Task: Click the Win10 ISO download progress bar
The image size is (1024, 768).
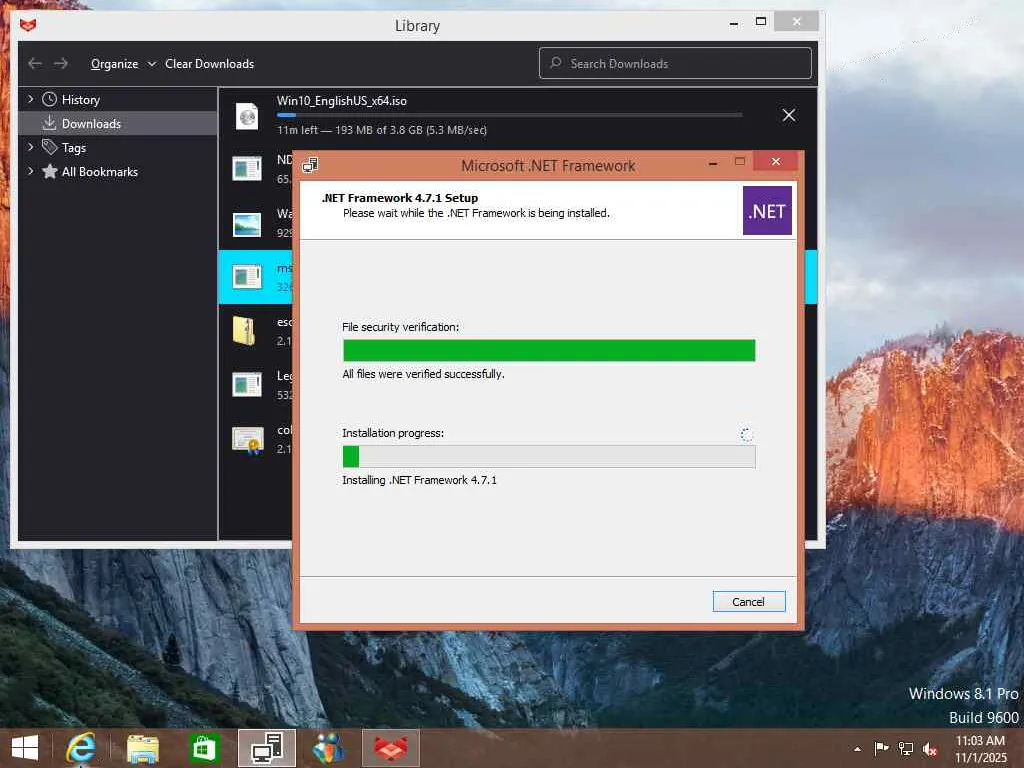Action: click(509, 115)
